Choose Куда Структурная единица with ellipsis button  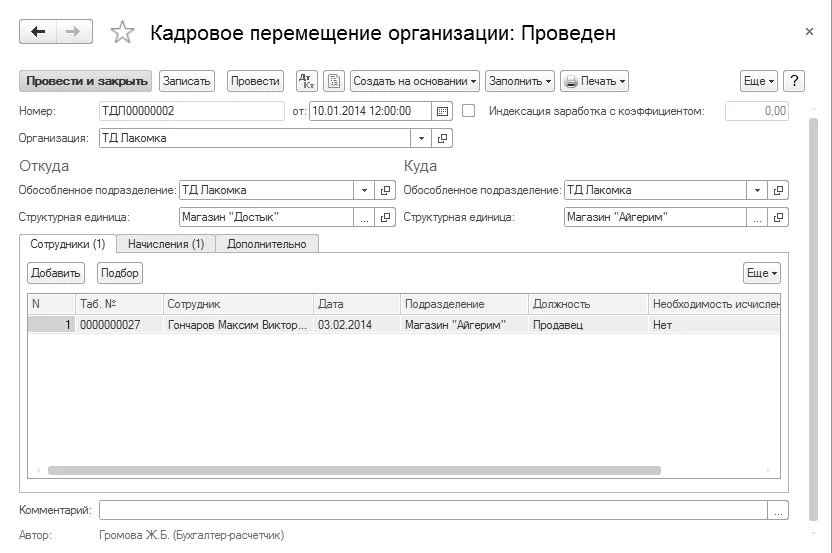tap(757, 217)
